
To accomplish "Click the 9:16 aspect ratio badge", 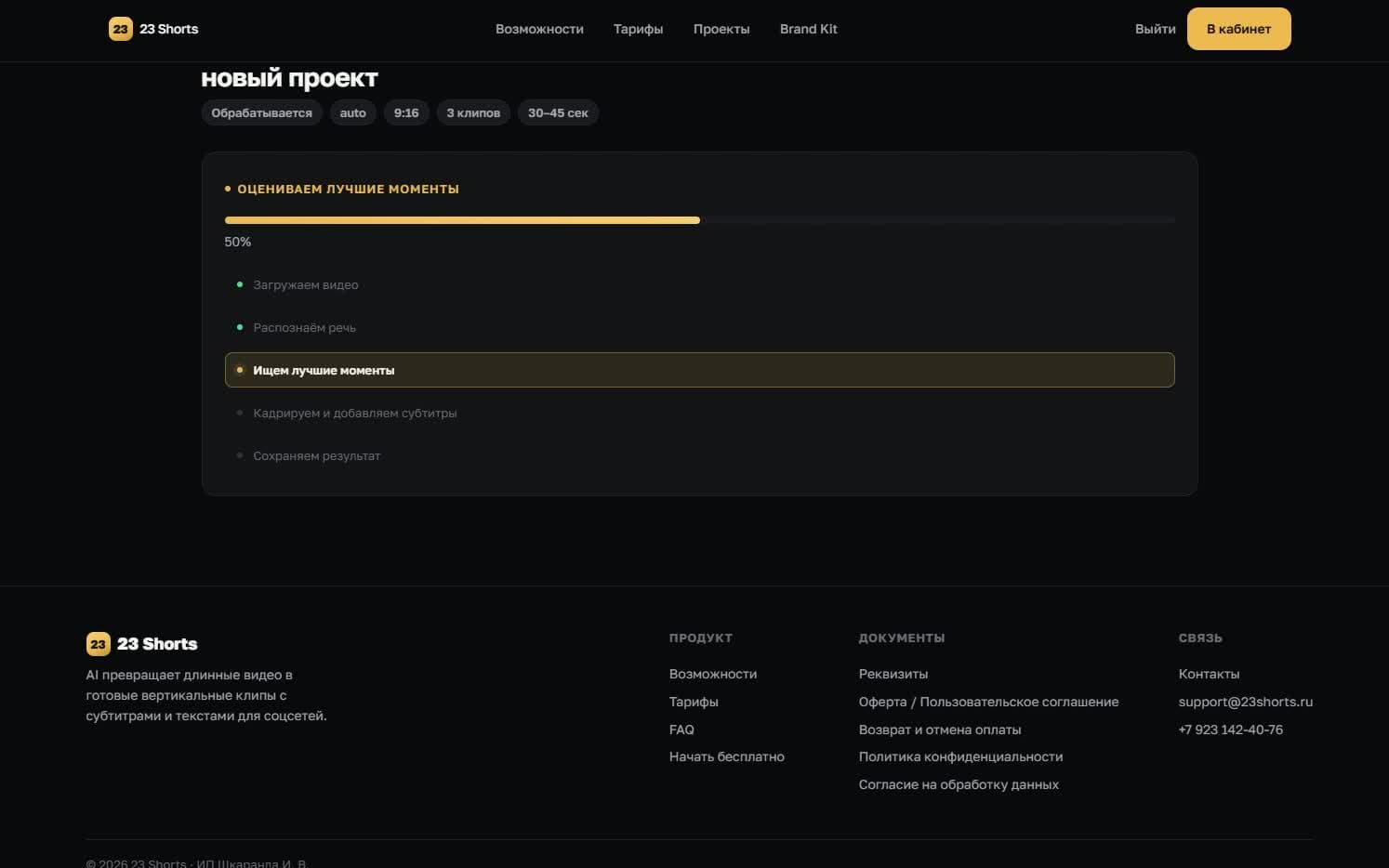I will click(x=406, y=112).
